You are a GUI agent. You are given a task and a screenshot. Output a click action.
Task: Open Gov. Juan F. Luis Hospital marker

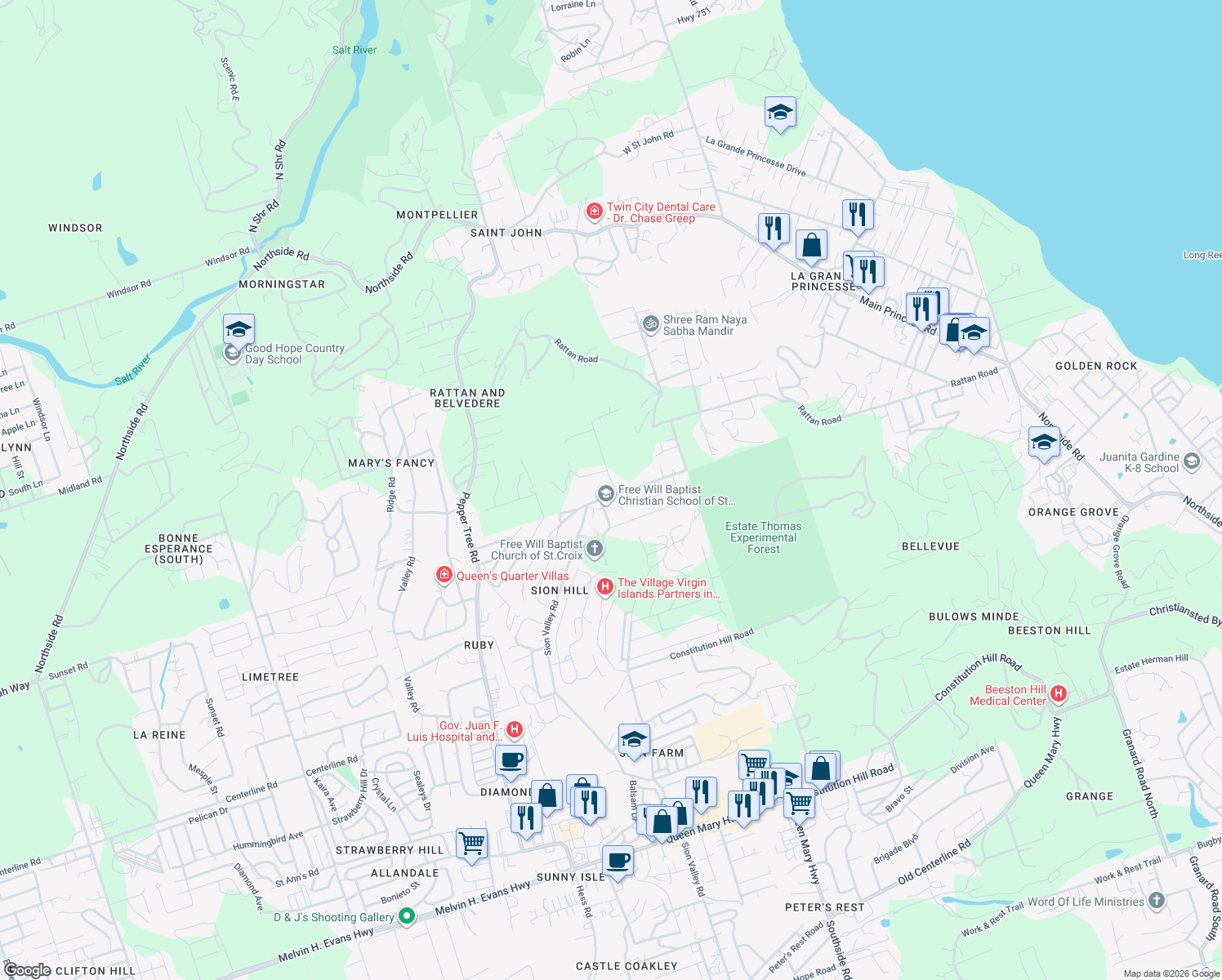click(514, 728)
